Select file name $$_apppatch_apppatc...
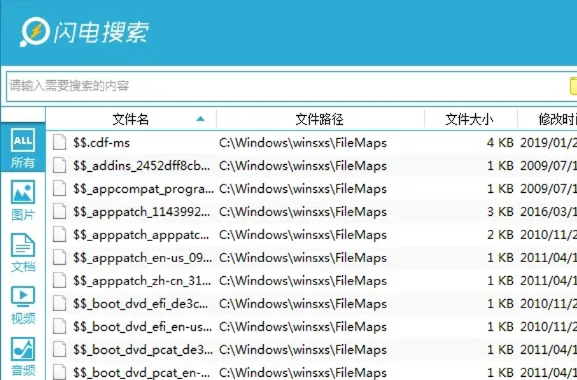 (x=141, y=235)
